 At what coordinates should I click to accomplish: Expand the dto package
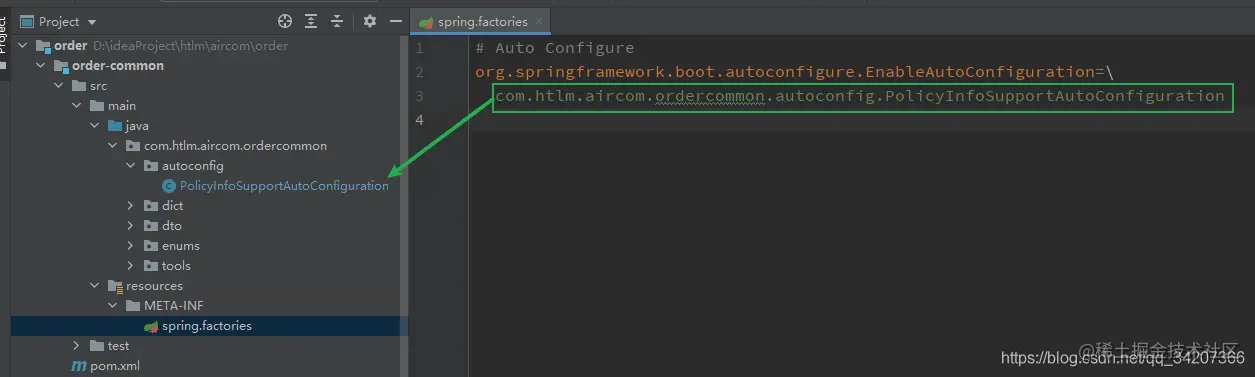point(131,226)
